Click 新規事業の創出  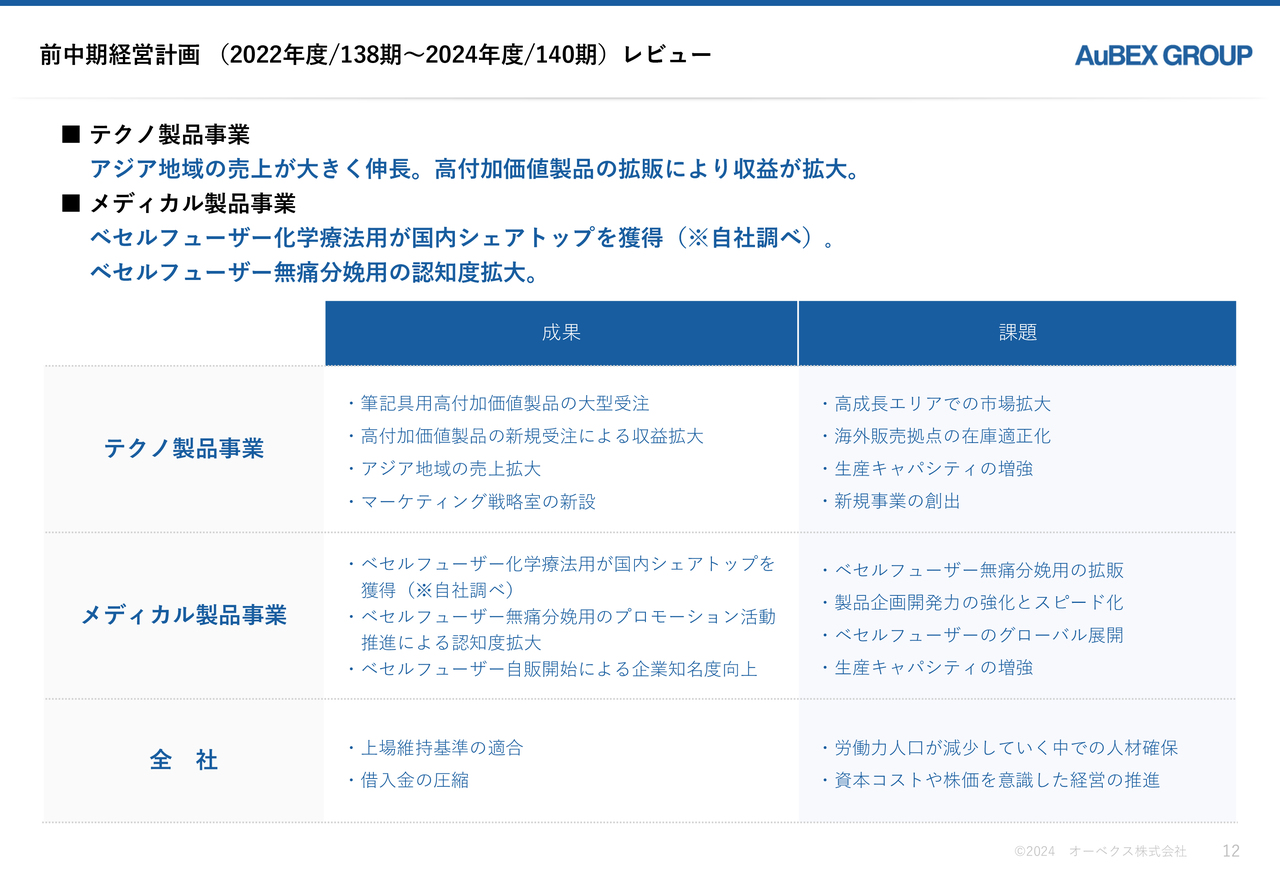click(890, 501)
